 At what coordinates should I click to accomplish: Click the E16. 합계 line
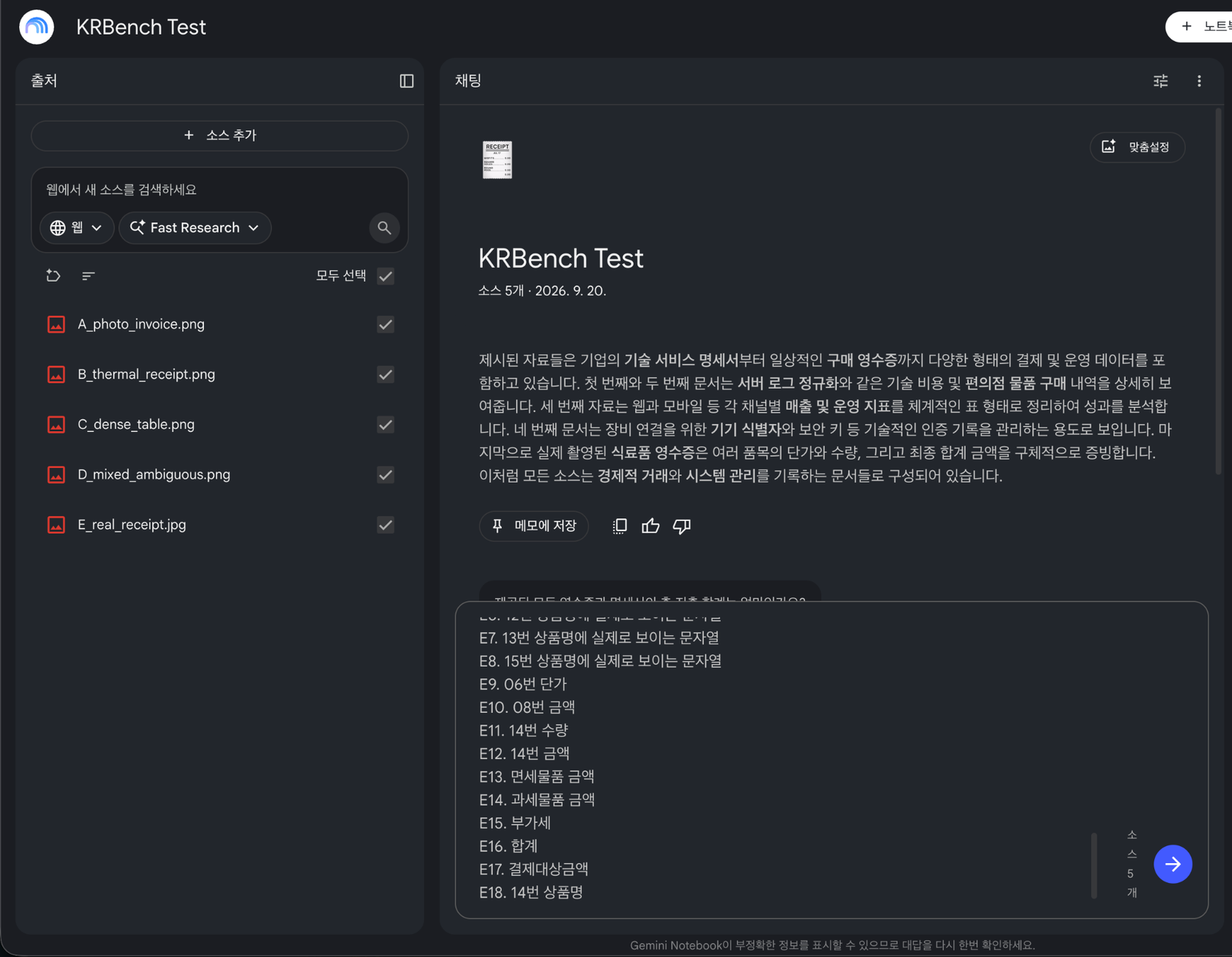(x=508, y=845)
